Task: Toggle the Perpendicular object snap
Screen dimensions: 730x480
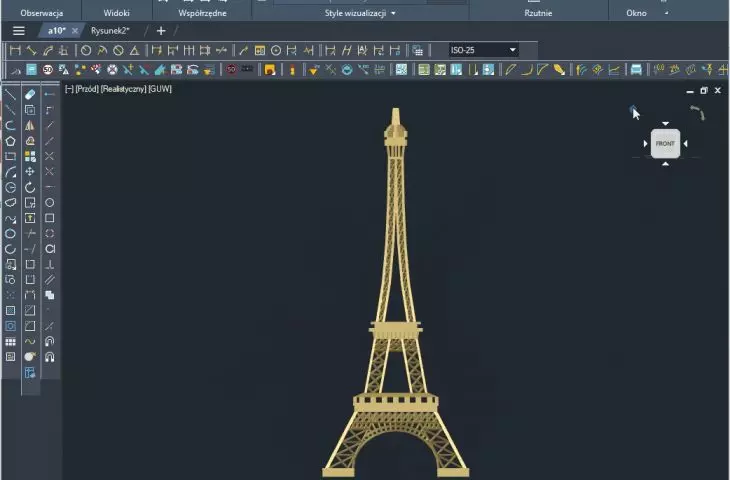Action: point(49,264)
